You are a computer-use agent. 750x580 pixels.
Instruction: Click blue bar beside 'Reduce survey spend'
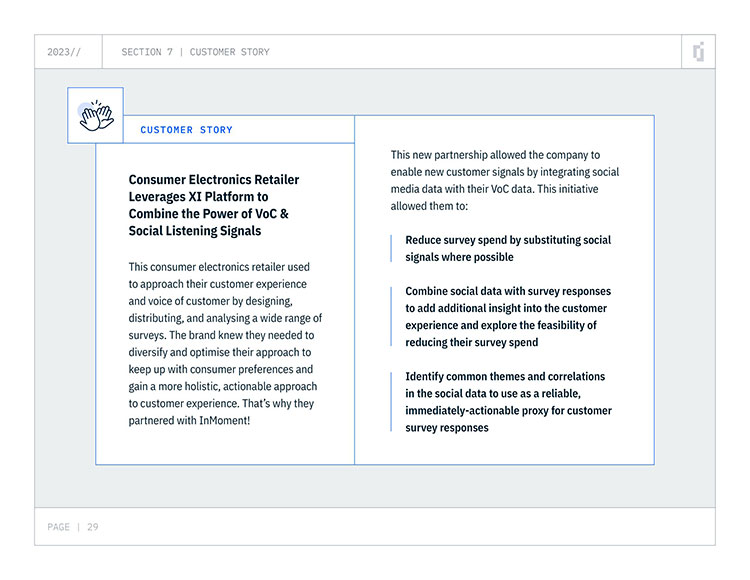click(391, 248)
